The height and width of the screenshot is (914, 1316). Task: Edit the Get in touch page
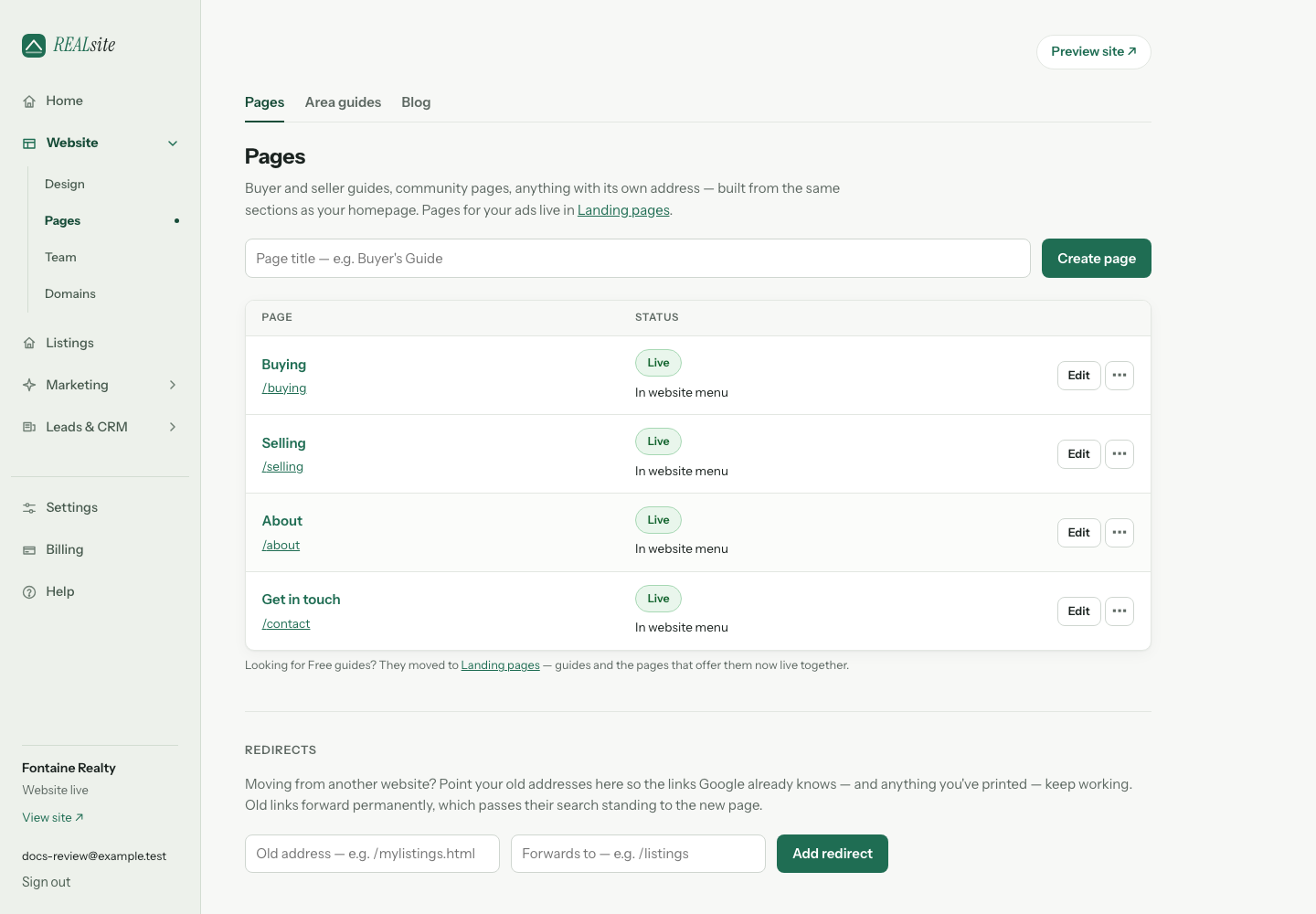(1079, 611)
